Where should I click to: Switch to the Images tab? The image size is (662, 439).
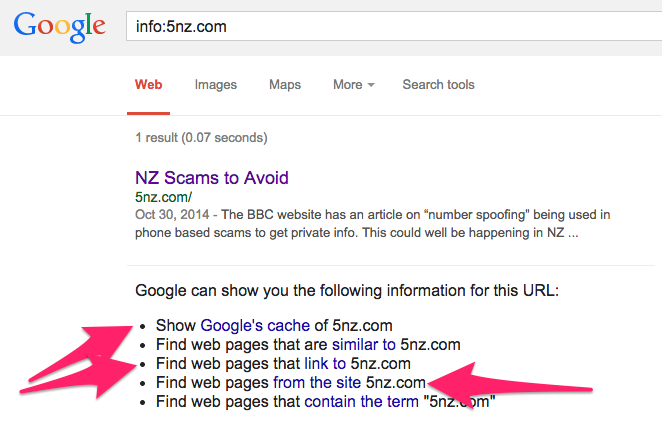coord(215,85)
